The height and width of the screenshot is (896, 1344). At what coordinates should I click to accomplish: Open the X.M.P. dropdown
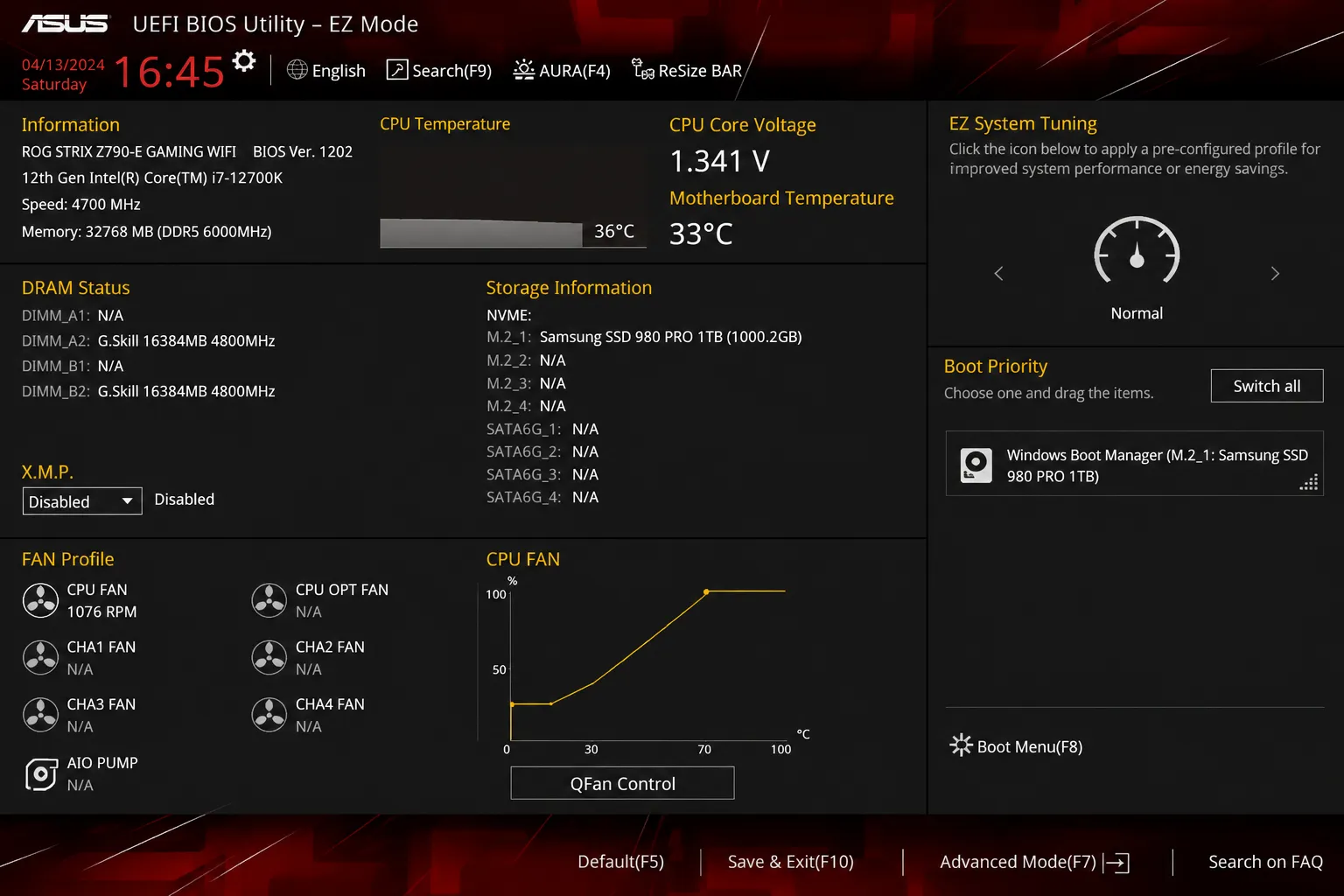pyautogui.click(x=82, y=501)
